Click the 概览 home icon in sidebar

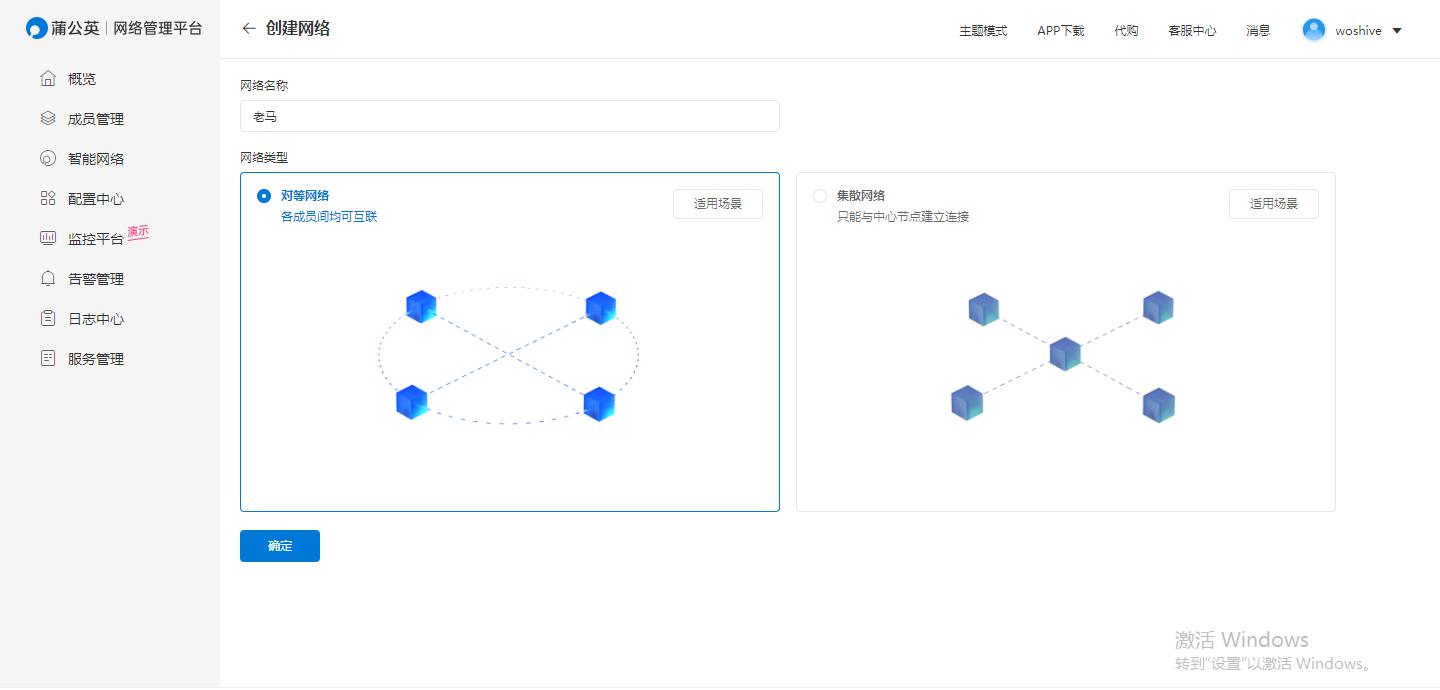pos(47,79)
